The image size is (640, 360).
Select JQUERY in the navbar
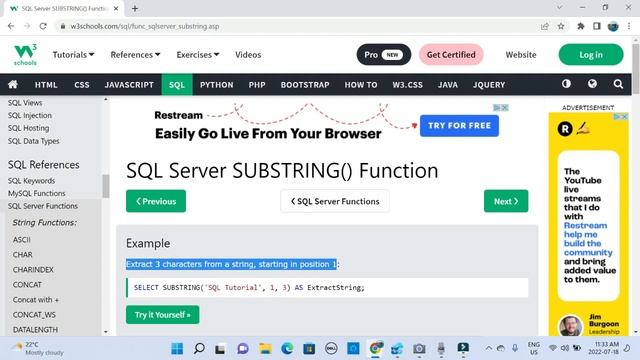pos(489,84)
